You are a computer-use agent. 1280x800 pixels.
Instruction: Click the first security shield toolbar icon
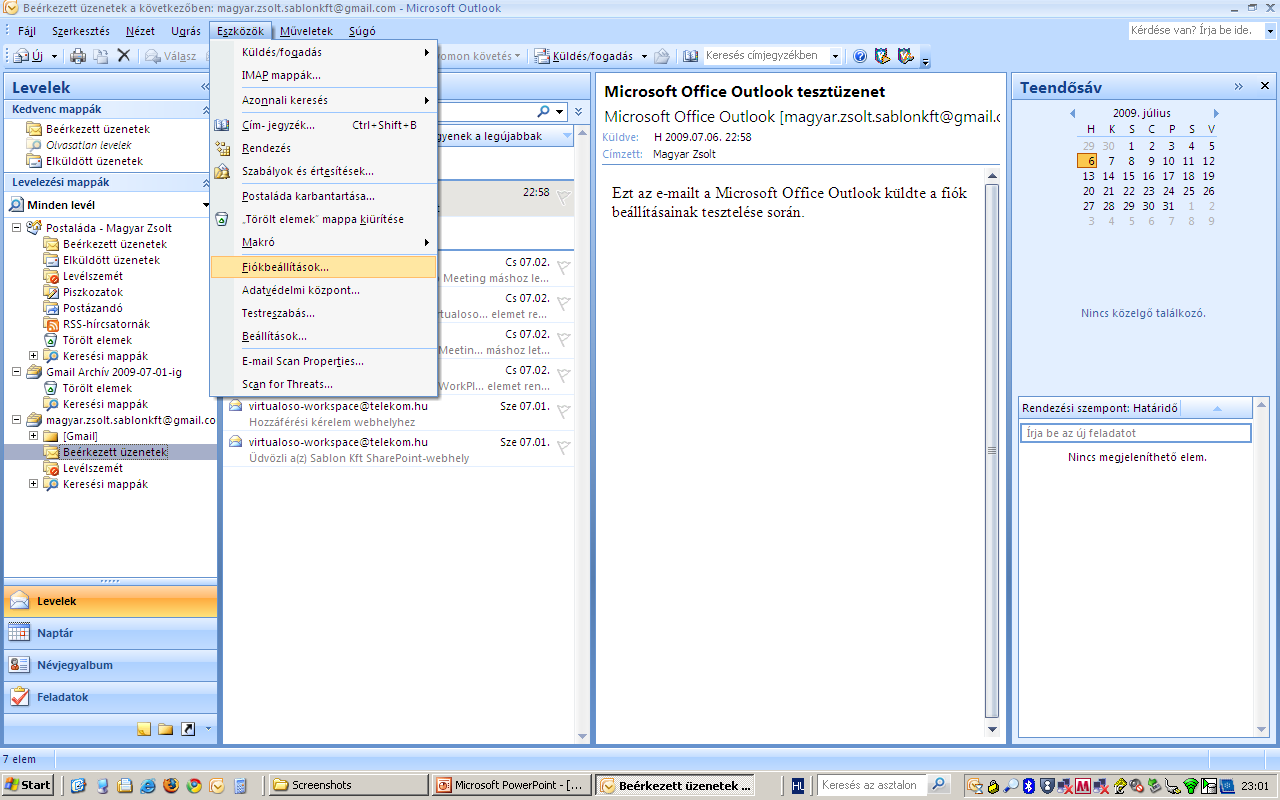881,56
